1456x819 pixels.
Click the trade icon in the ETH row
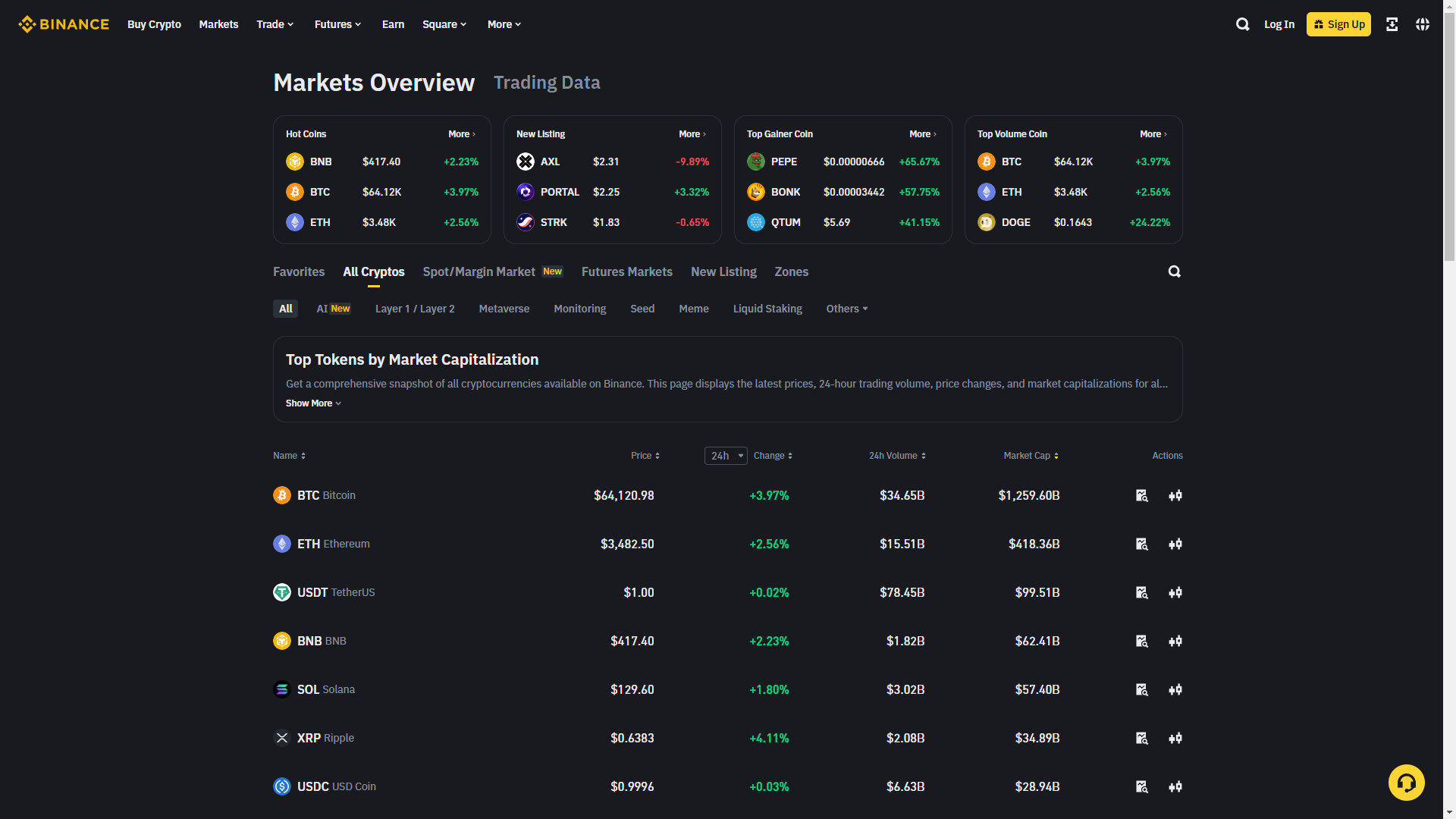pyautogui.click(x=1175, y=544)
